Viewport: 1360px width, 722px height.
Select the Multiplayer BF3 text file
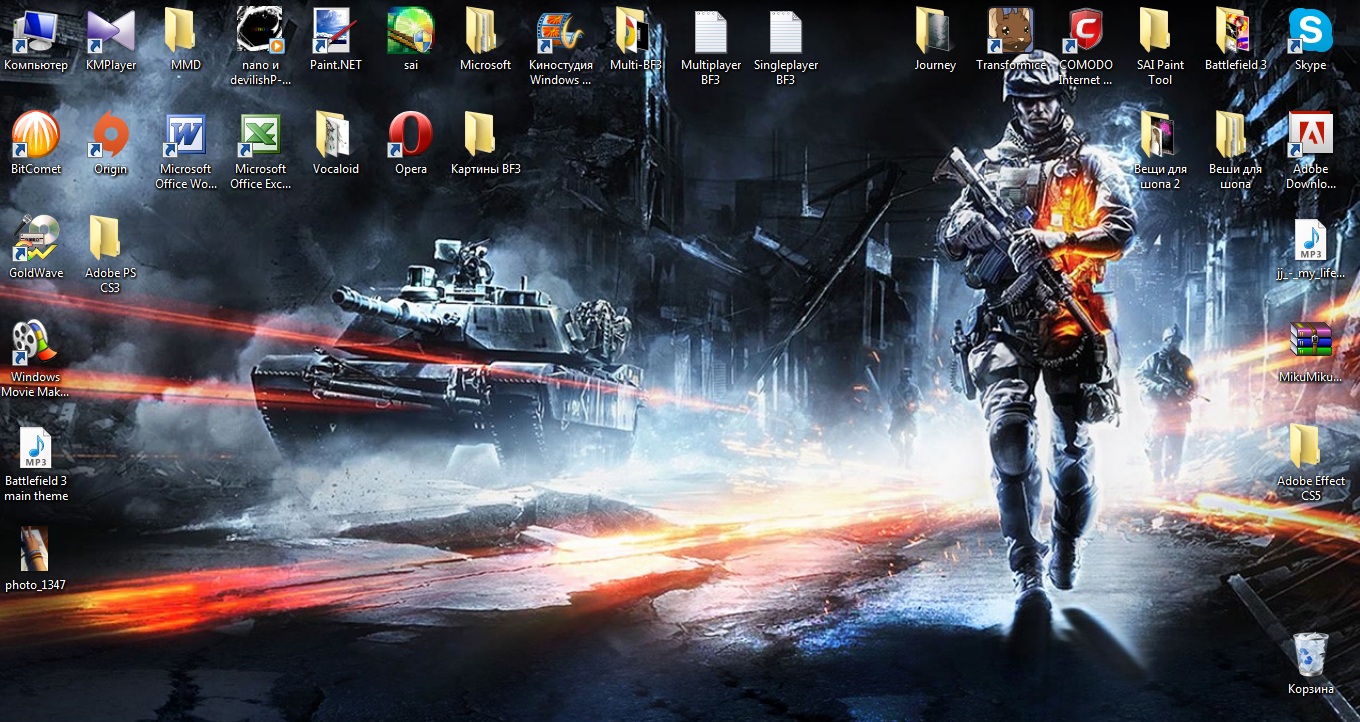710,32
